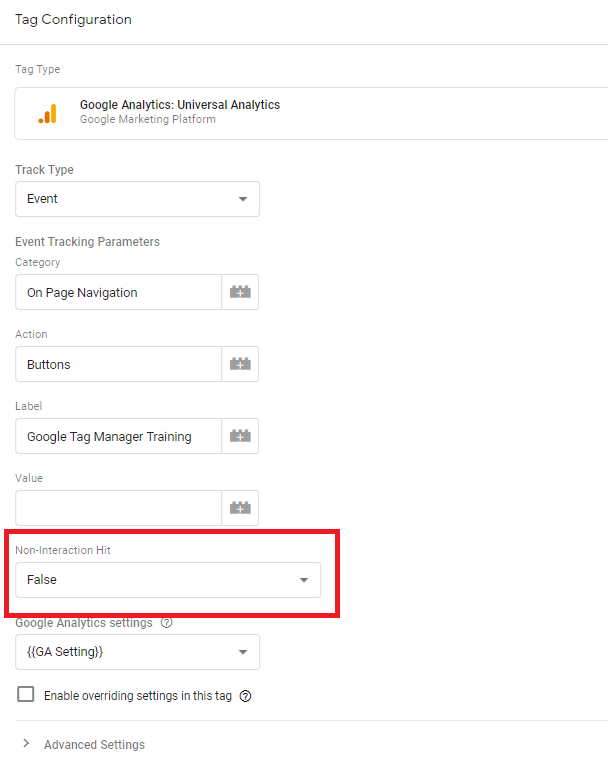The image size is (608, 759).
Task: Click the On Page Navigation category field
Action: [119, 292]
